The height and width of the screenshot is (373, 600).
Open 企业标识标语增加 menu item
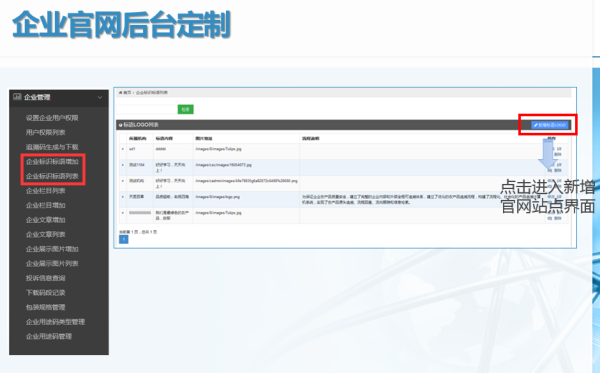pyautogui.click(x=52, y=161)
